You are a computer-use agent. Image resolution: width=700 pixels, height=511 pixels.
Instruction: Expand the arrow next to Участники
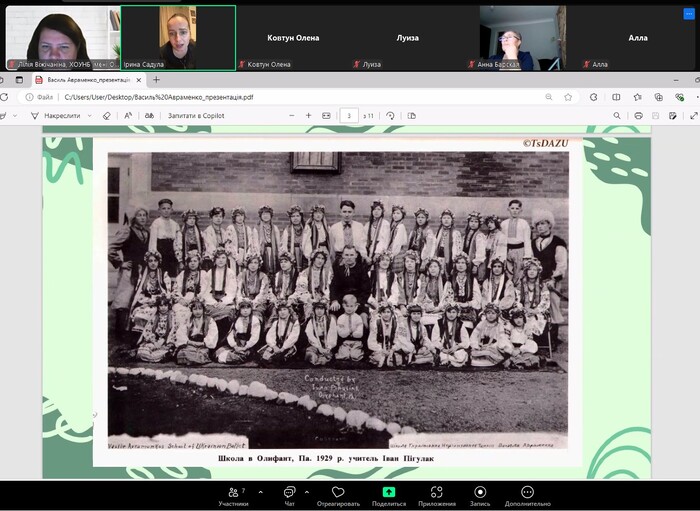tap(261, 492)
